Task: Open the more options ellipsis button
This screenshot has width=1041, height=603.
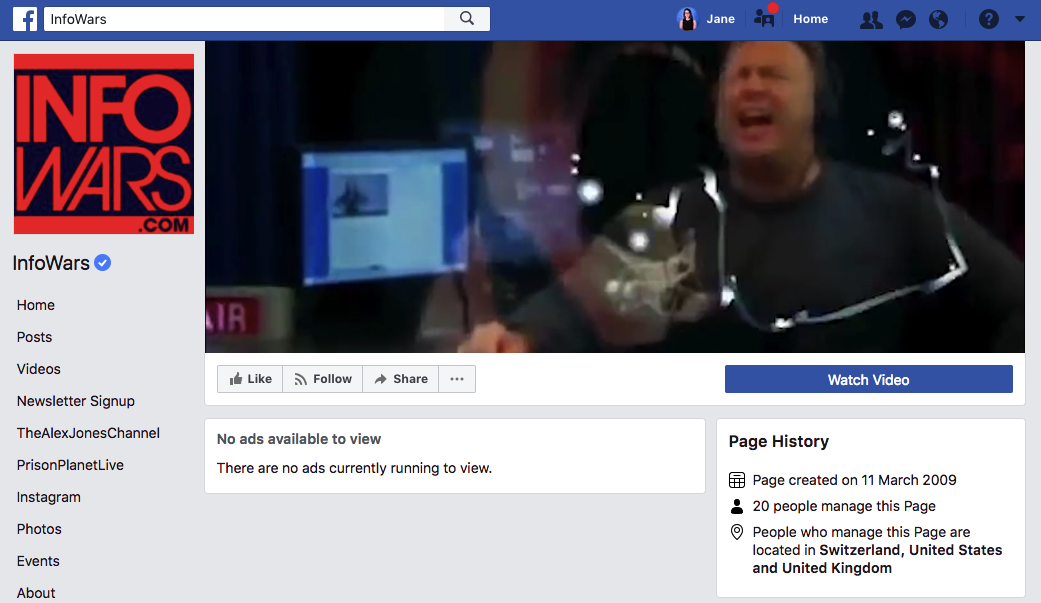Action: pyautogui.click(x=457, y=379)
